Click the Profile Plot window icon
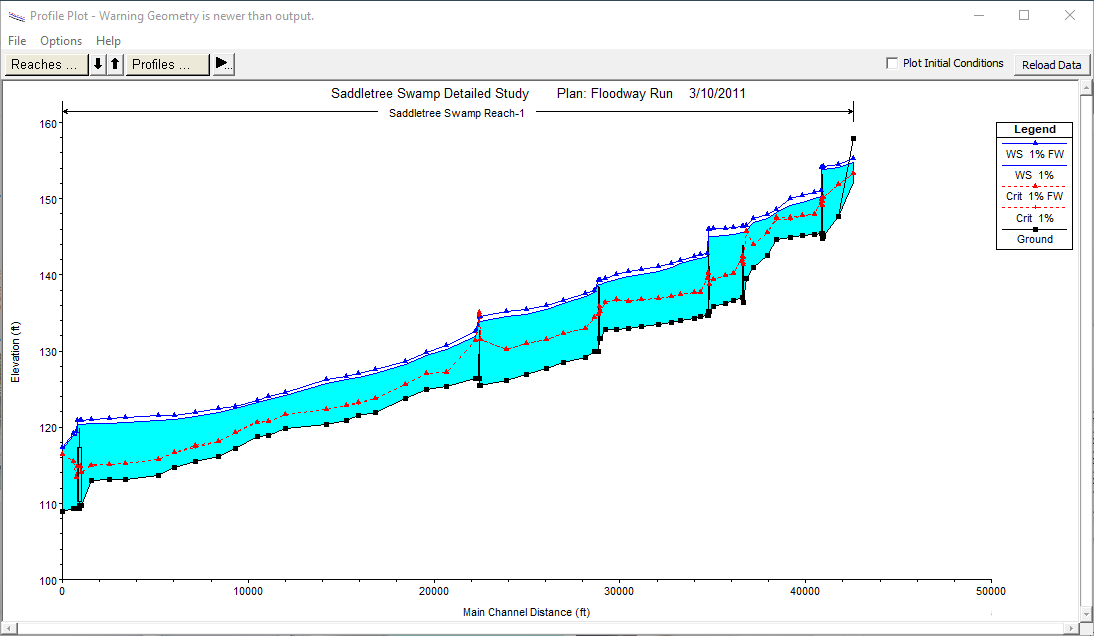 tap(16, 16)
